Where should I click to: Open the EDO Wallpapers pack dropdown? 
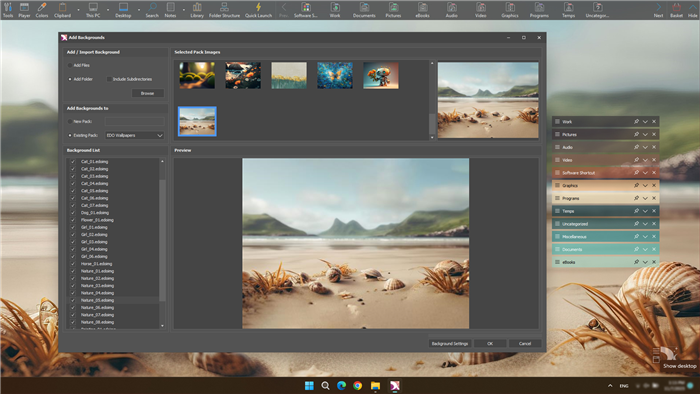[x=134, y=135]
